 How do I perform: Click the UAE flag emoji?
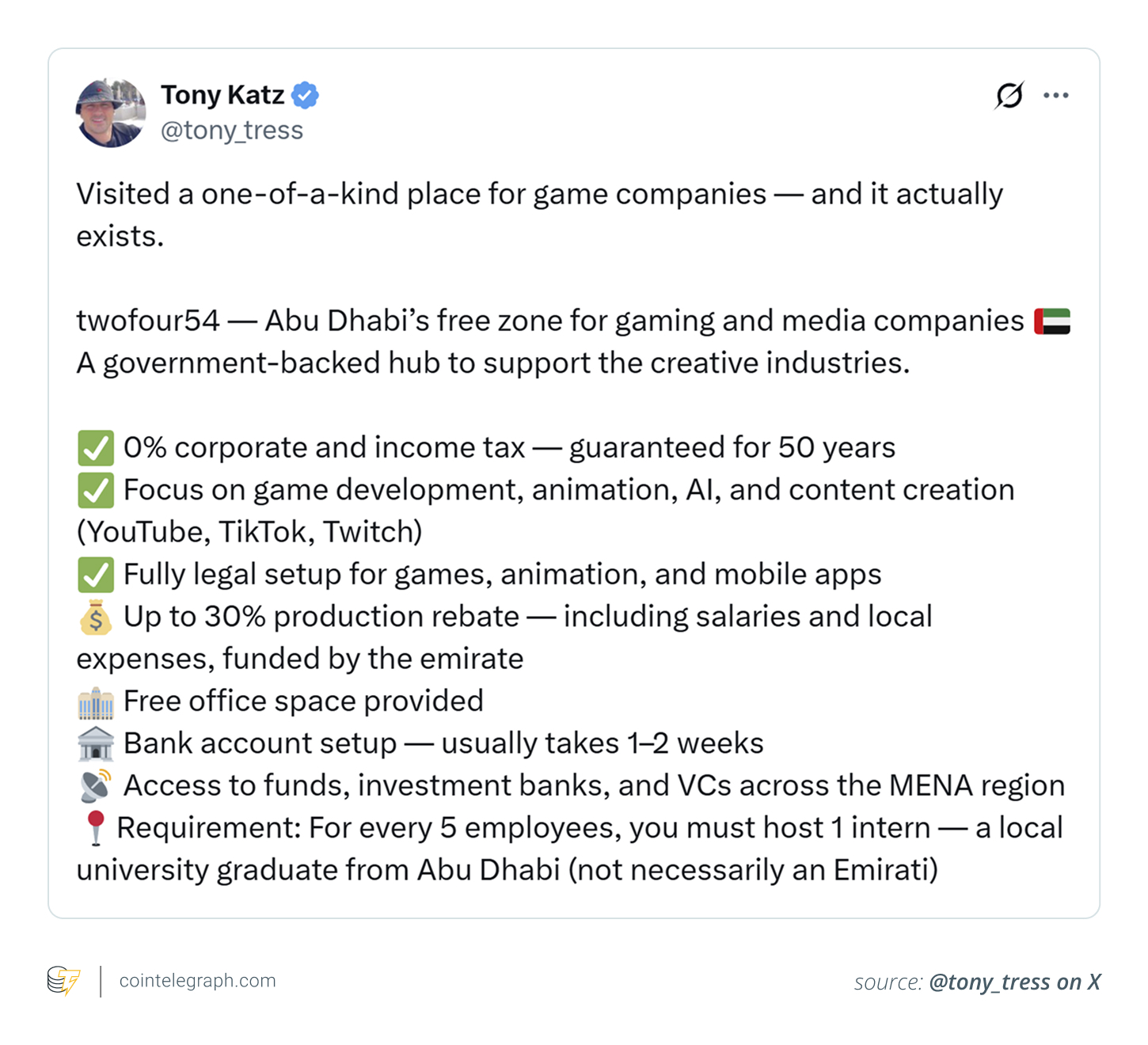1053,320
